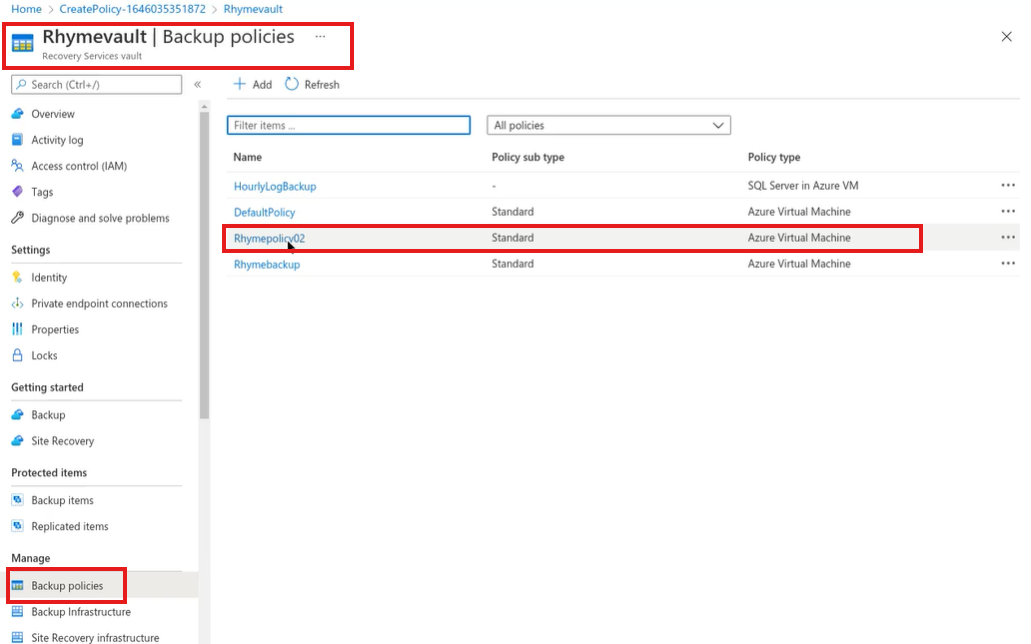Open the more options for DefaultPolicy row
This screenshot has height=644, width=1031.
coord(1008,211)
